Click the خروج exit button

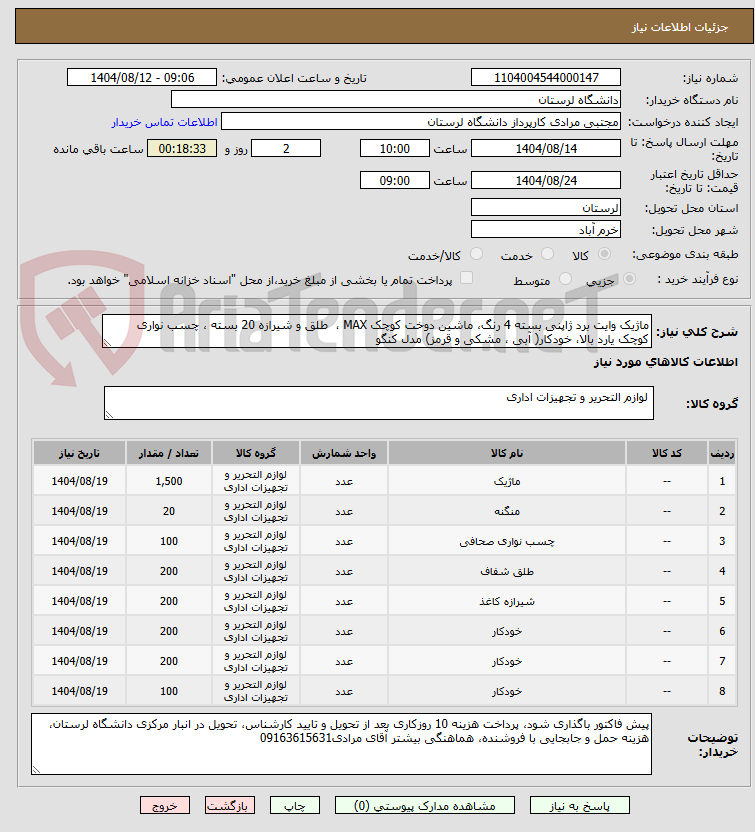(165, 805)
